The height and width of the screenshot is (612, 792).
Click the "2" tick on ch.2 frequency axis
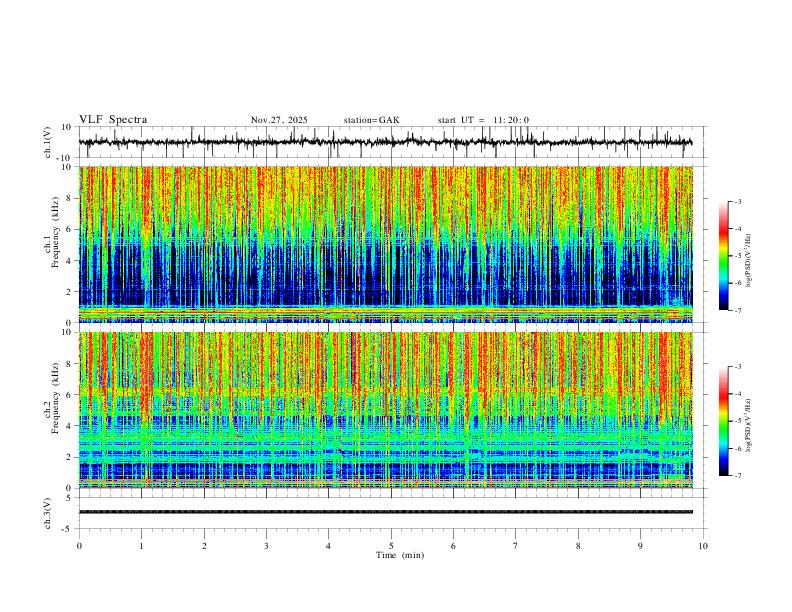tap(70, 457)
